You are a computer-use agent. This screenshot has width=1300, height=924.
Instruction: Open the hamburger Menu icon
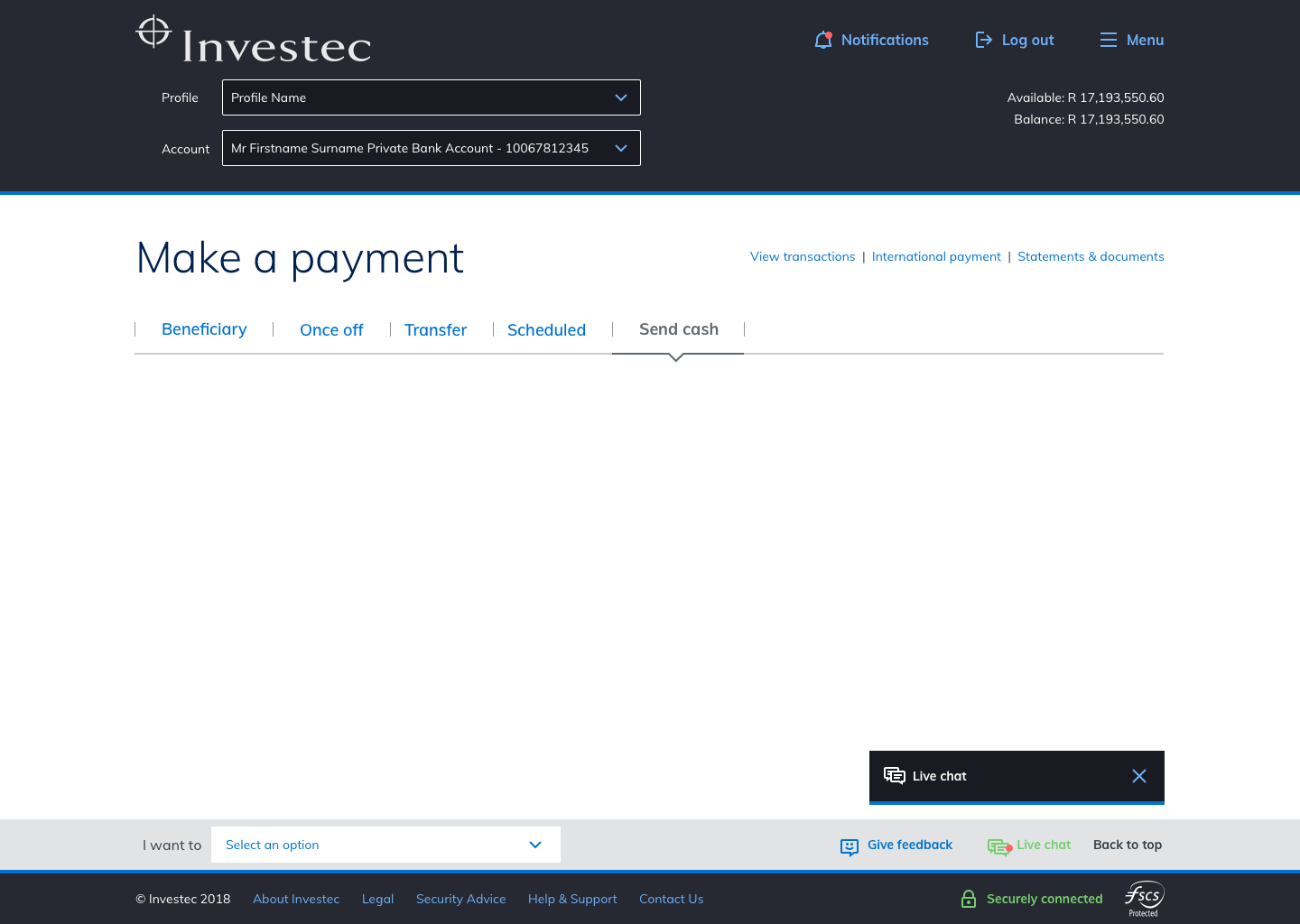pos(1108,40)
